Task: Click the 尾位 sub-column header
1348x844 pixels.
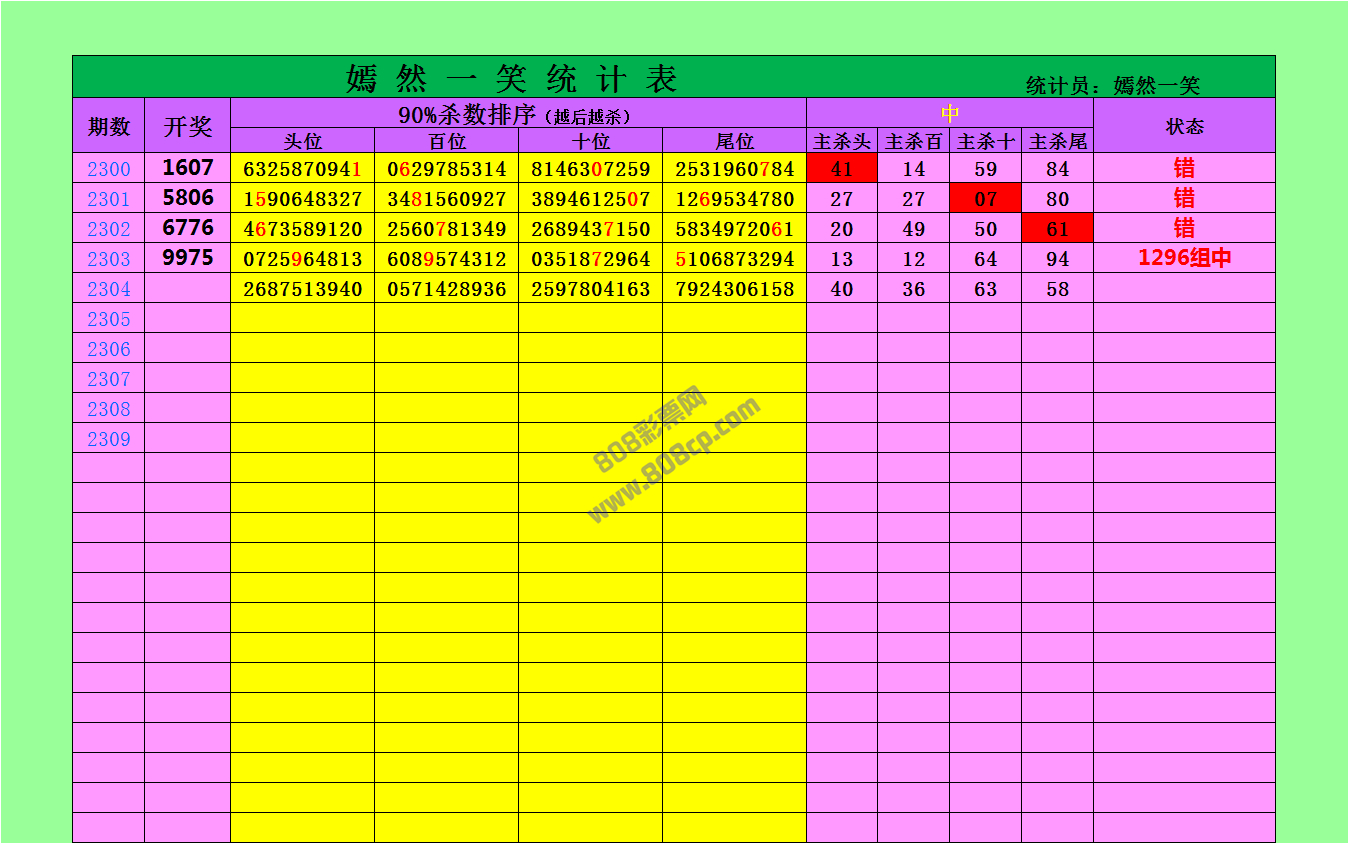Action: [x=734, y=142]
